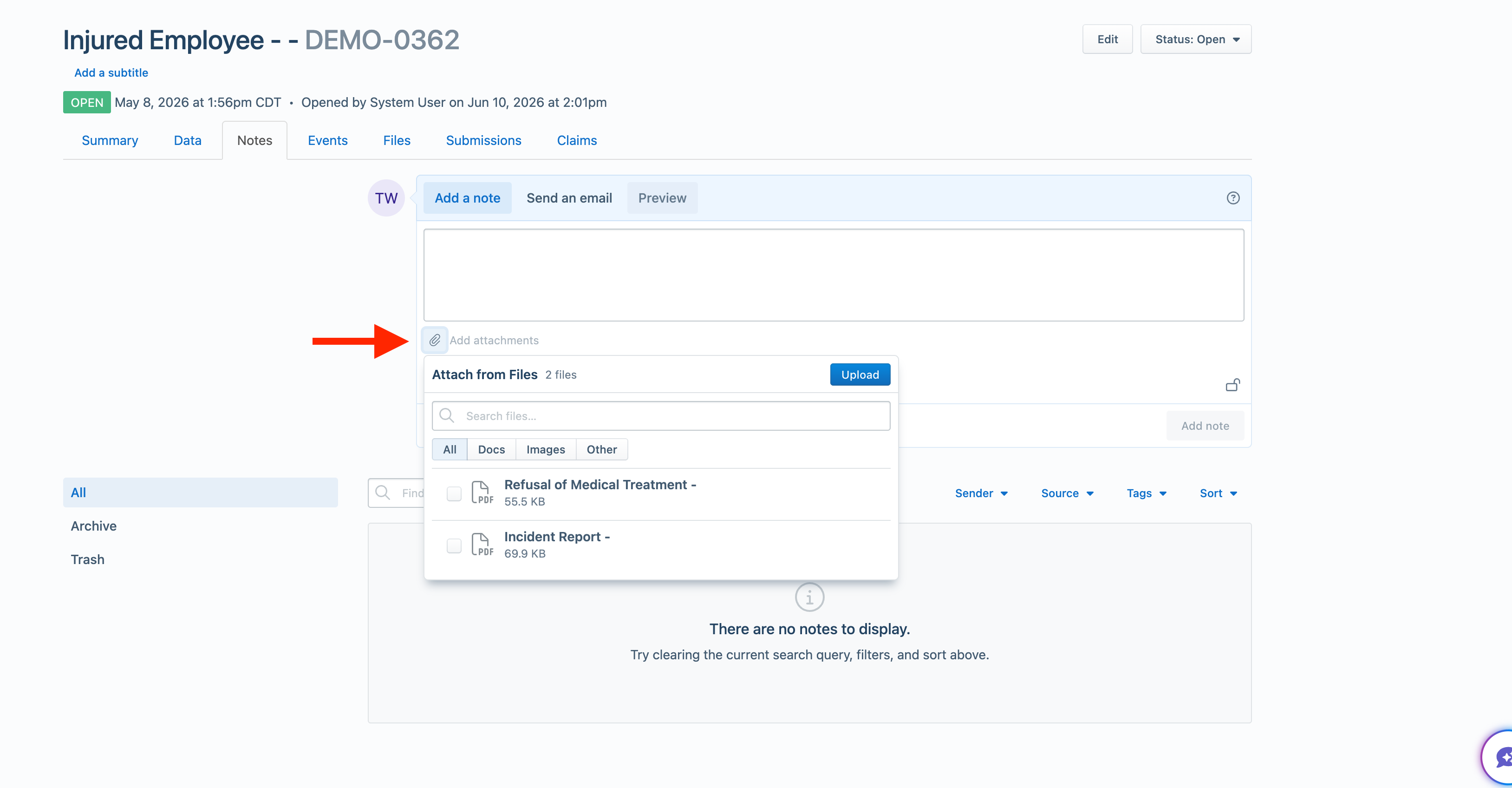Click the blue Upload button
1512x788 pixels.
tap(860, 374)
